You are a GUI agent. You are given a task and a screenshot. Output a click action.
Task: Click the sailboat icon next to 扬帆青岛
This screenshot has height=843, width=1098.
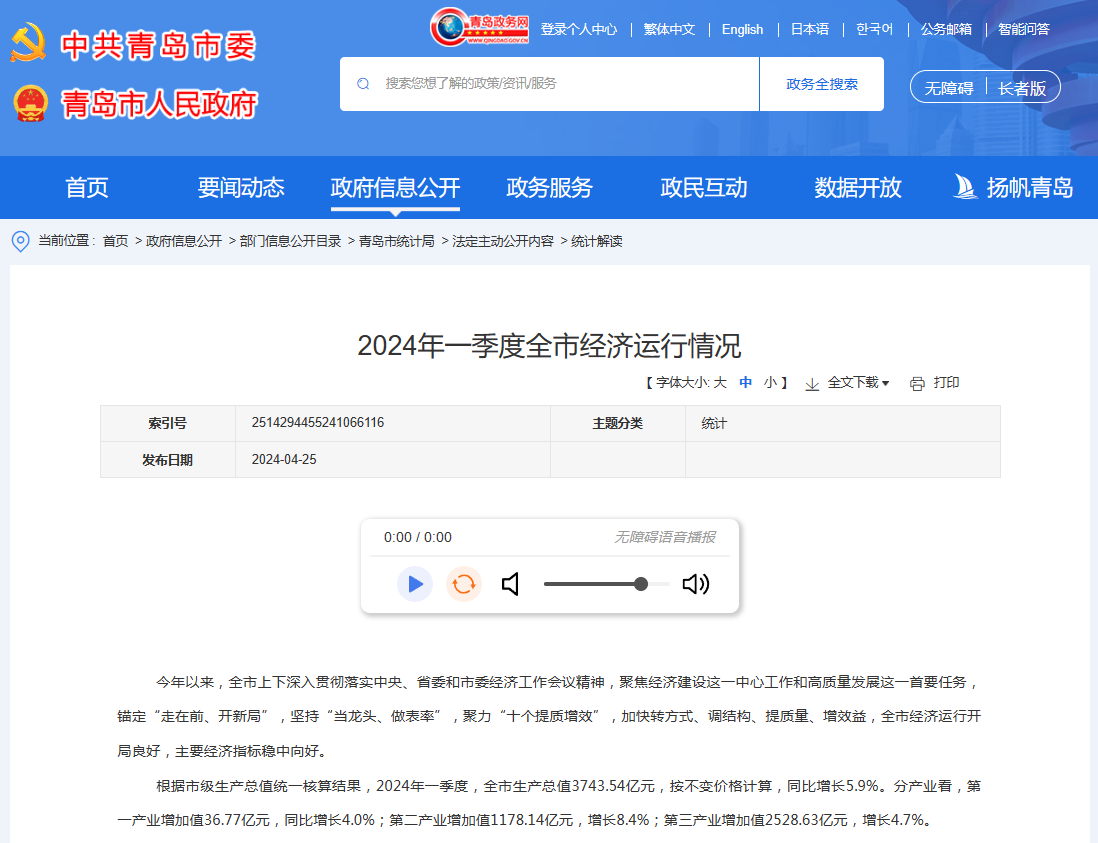pos(965,187)
